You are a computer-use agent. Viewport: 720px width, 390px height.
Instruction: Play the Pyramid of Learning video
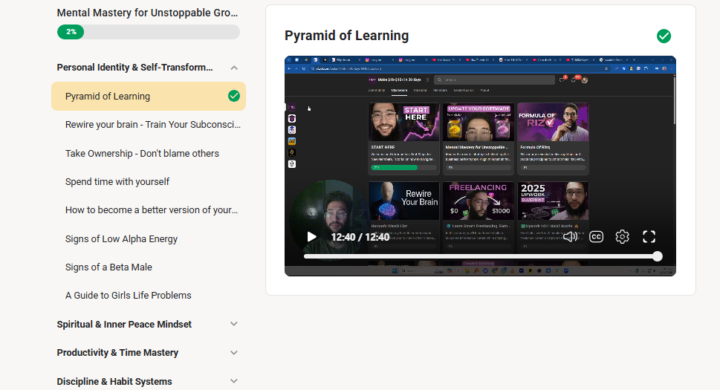click(x=311, y=237)
